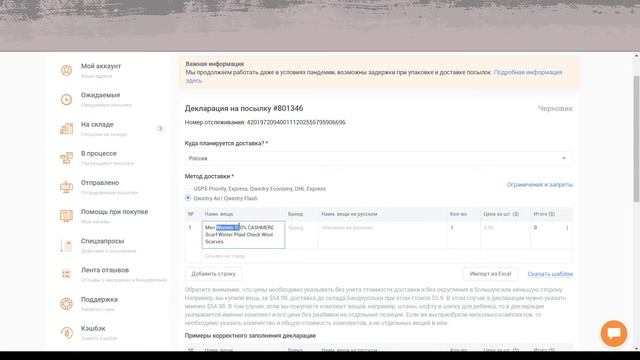Click the Expected parcels clock icon
The width and height of the screenshot is (640, 360).
[66, 100]
